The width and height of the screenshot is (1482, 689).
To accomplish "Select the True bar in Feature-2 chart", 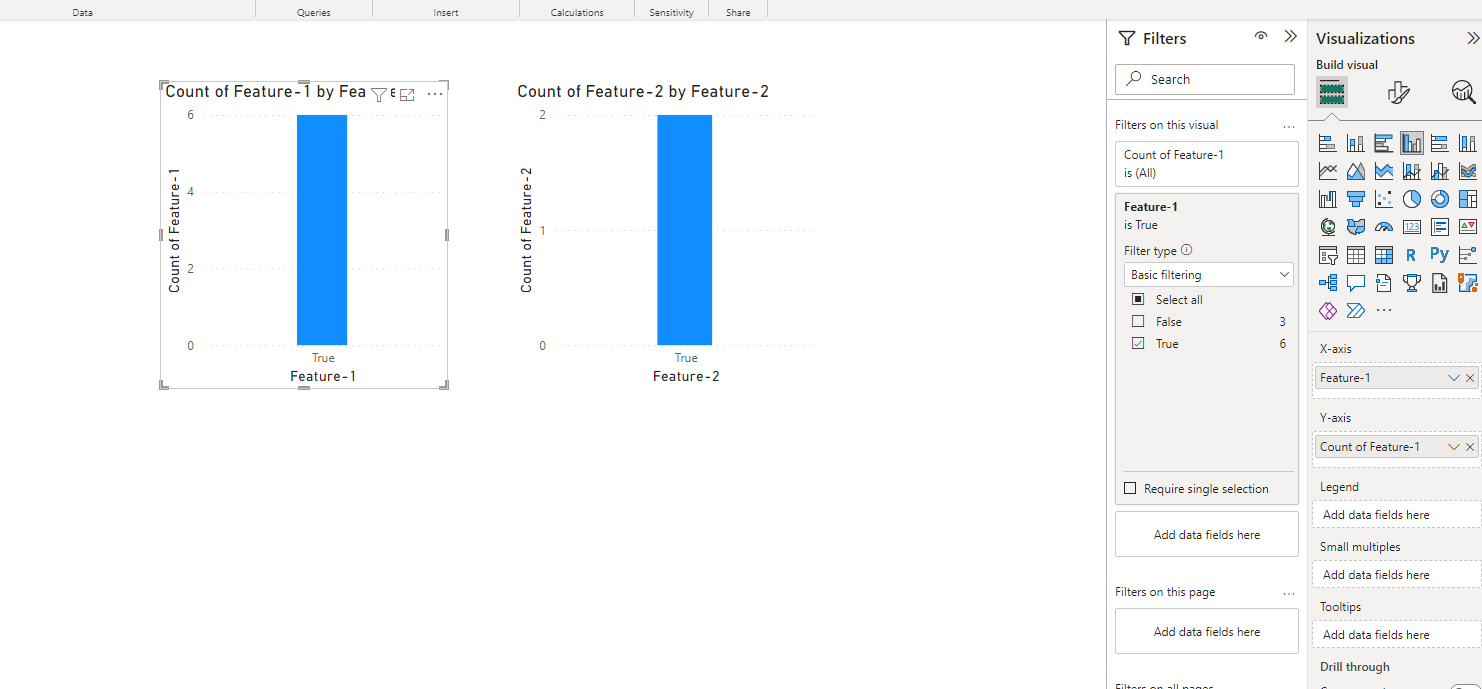I will click(x=685, y=230).
